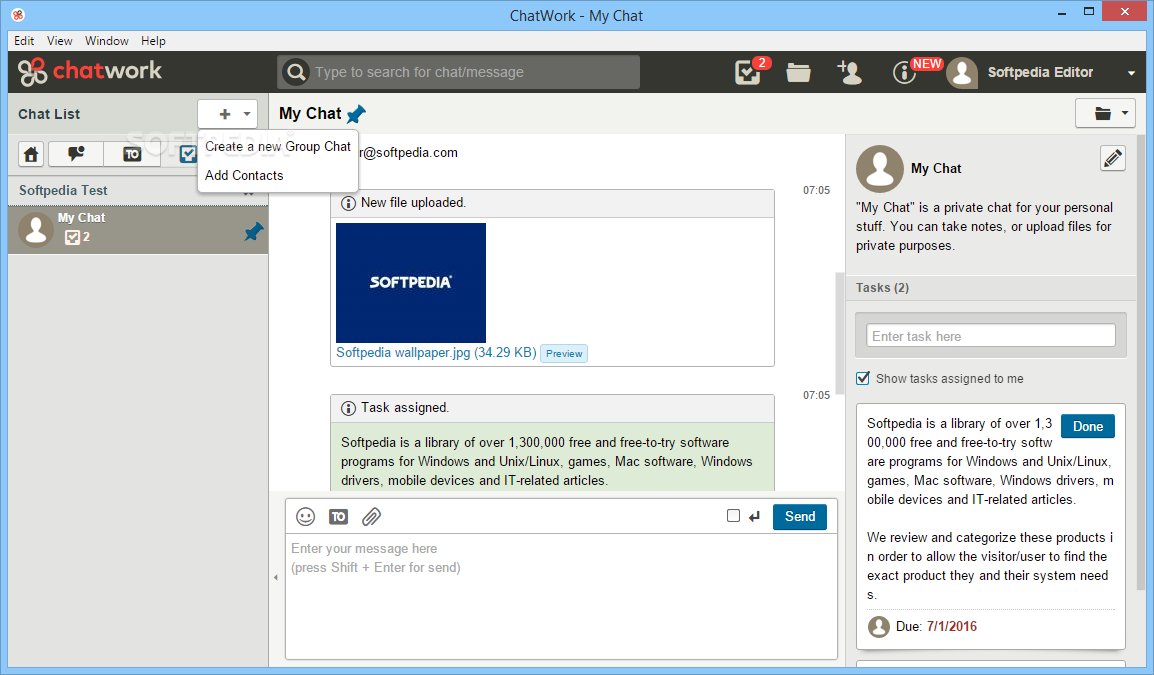1154x675 pixels.
Task: Expand the Softpedia Editor account dropdown
Action: click(1131, 73)
